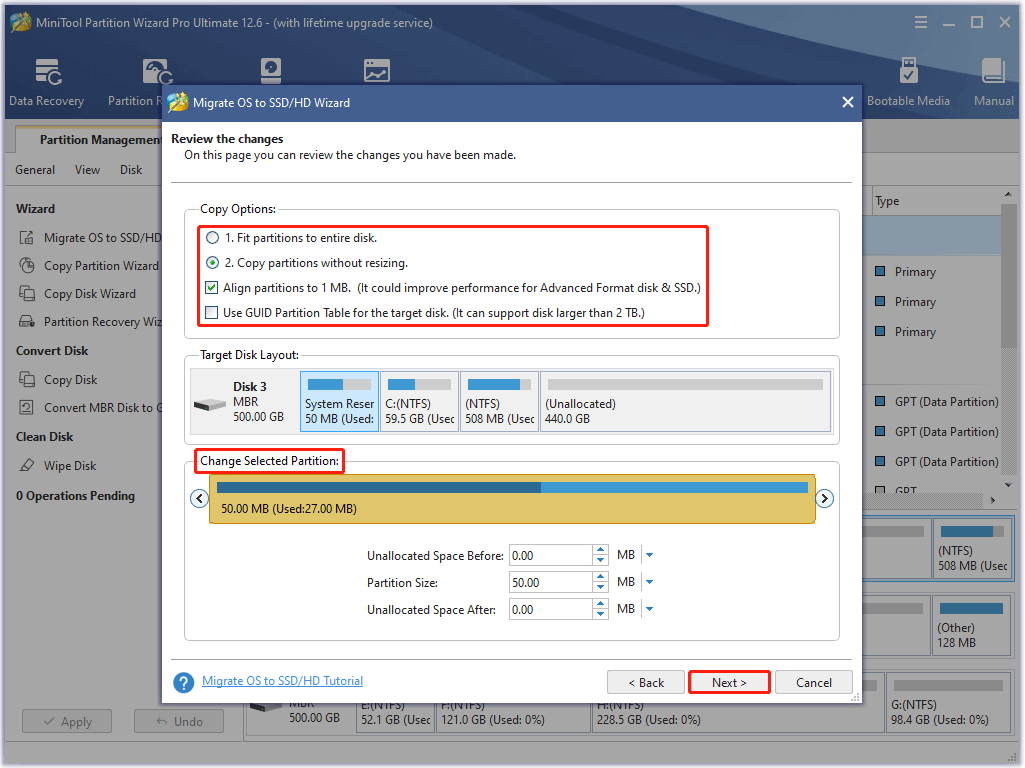Open unit dropdown for Partition Size
The height and width of the screenshot is (768, 1025).
click(x=649, y=582)
